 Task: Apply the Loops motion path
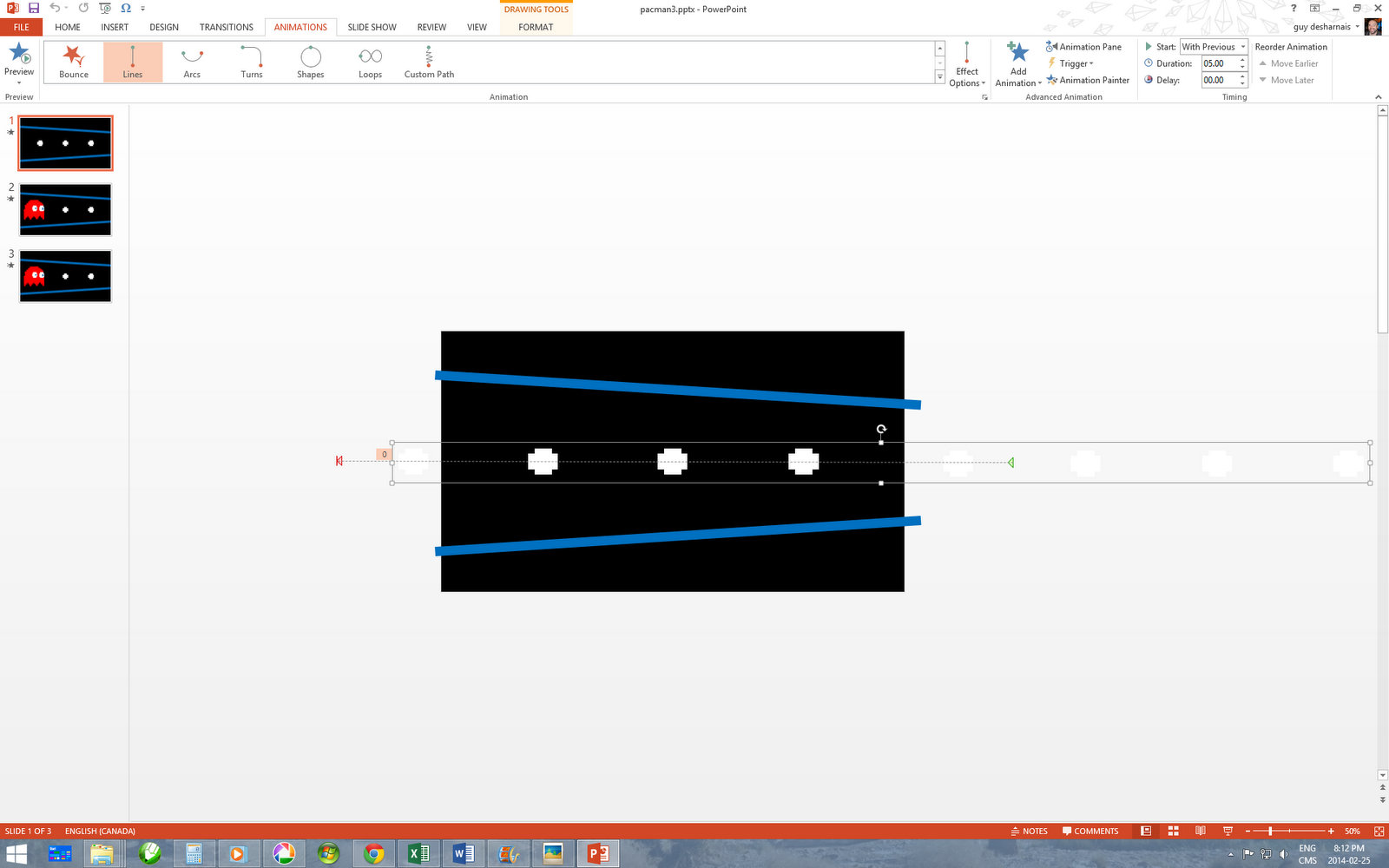[x=371, y=62]
